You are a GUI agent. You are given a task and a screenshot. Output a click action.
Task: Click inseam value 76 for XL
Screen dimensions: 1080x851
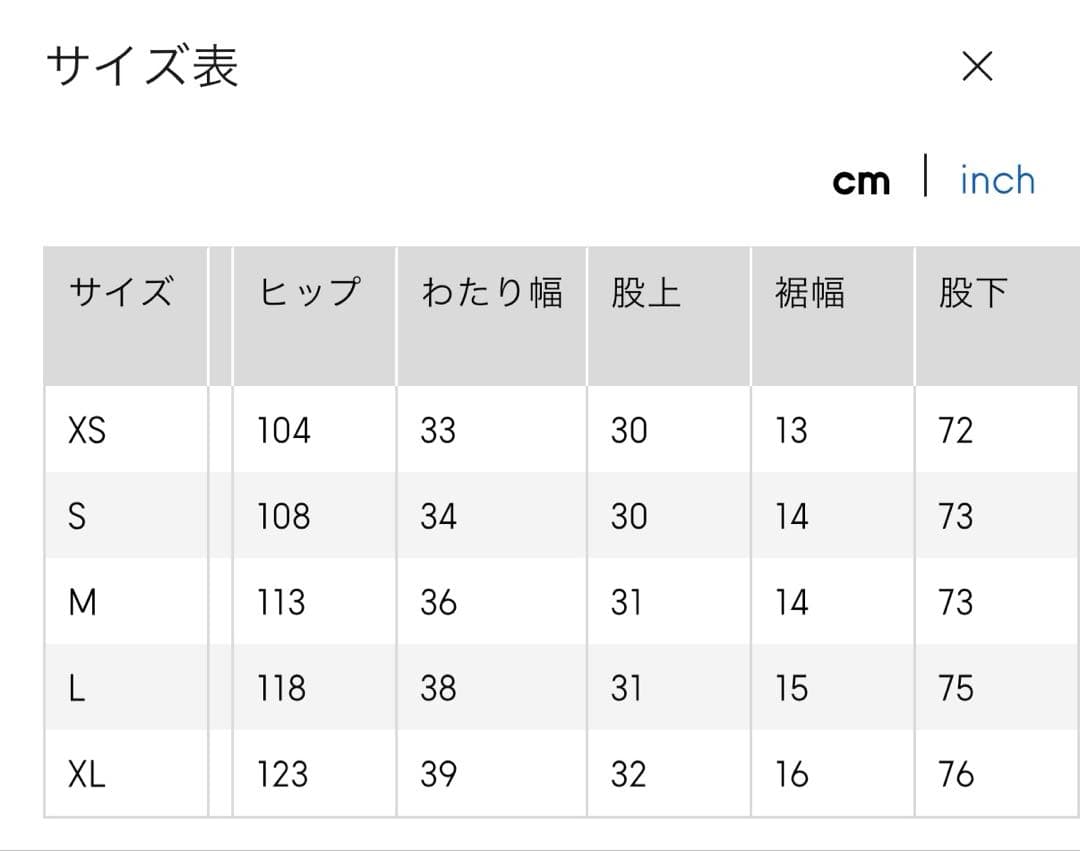[x=956, y=775]
